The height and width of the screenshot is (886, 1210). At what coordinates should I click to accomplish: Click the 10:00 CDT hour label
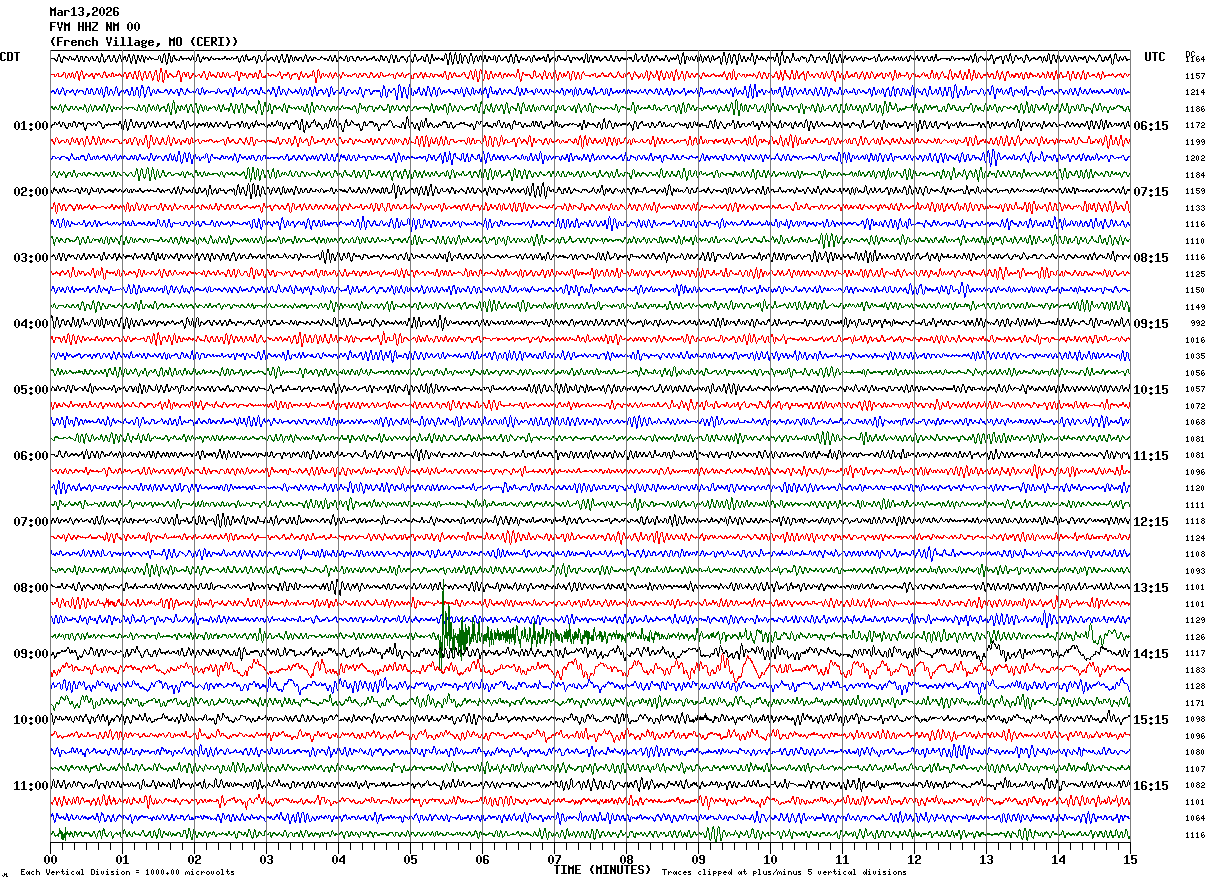(31, 720)
